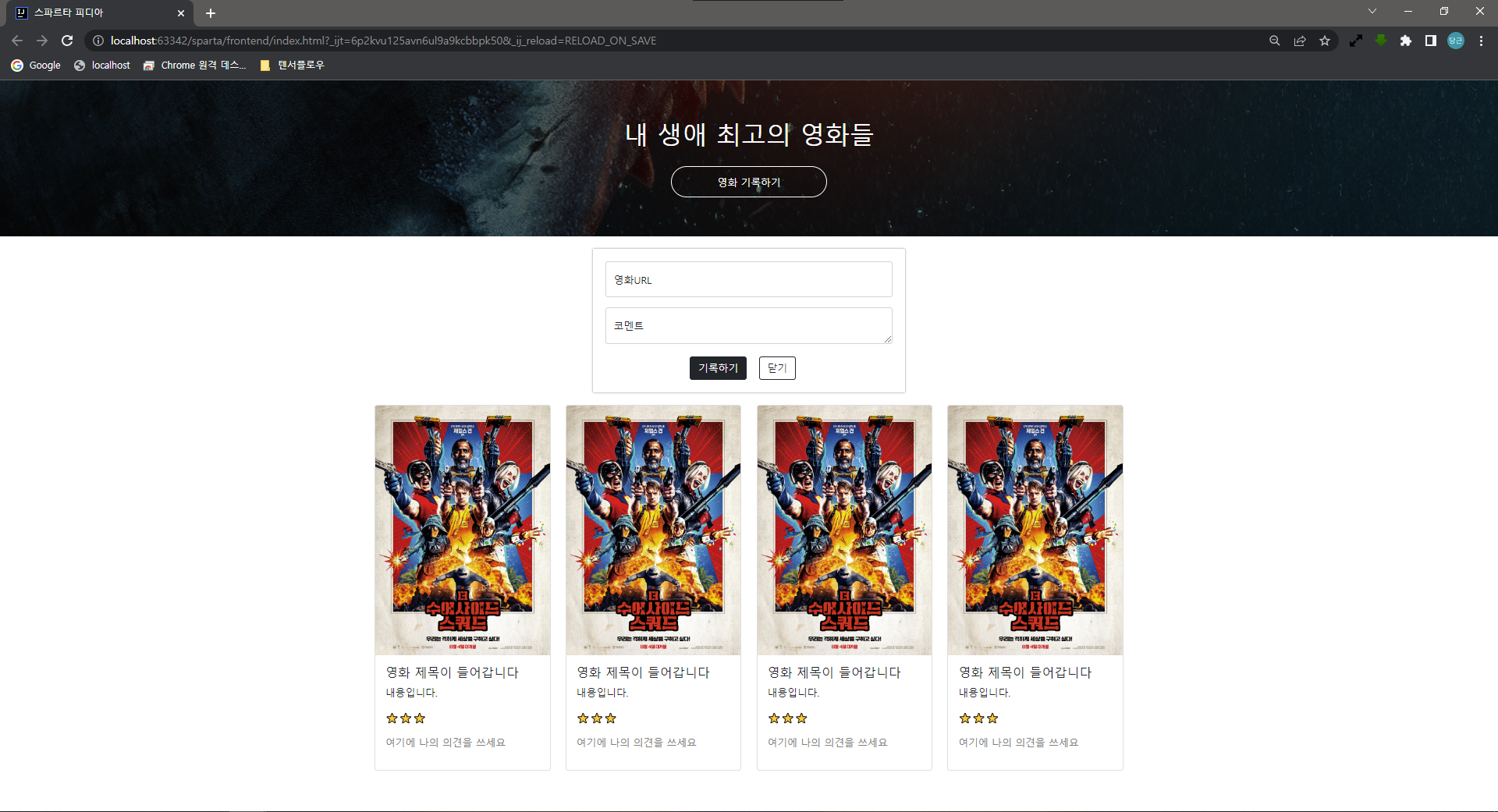Click the diagonal-arrows extension icon
This screenshot has width=1498, height=812.
point(1356,41)
